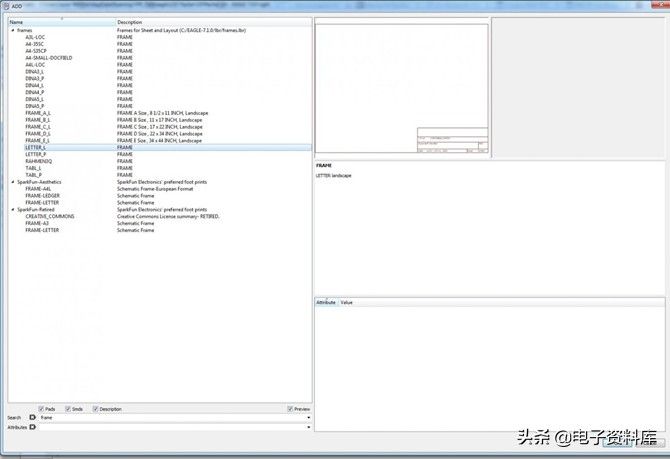Screen dimensions: 670x459
Task: Select the A4-SMALL-DOCFIELD frame
Action: (x=48, y=58)
